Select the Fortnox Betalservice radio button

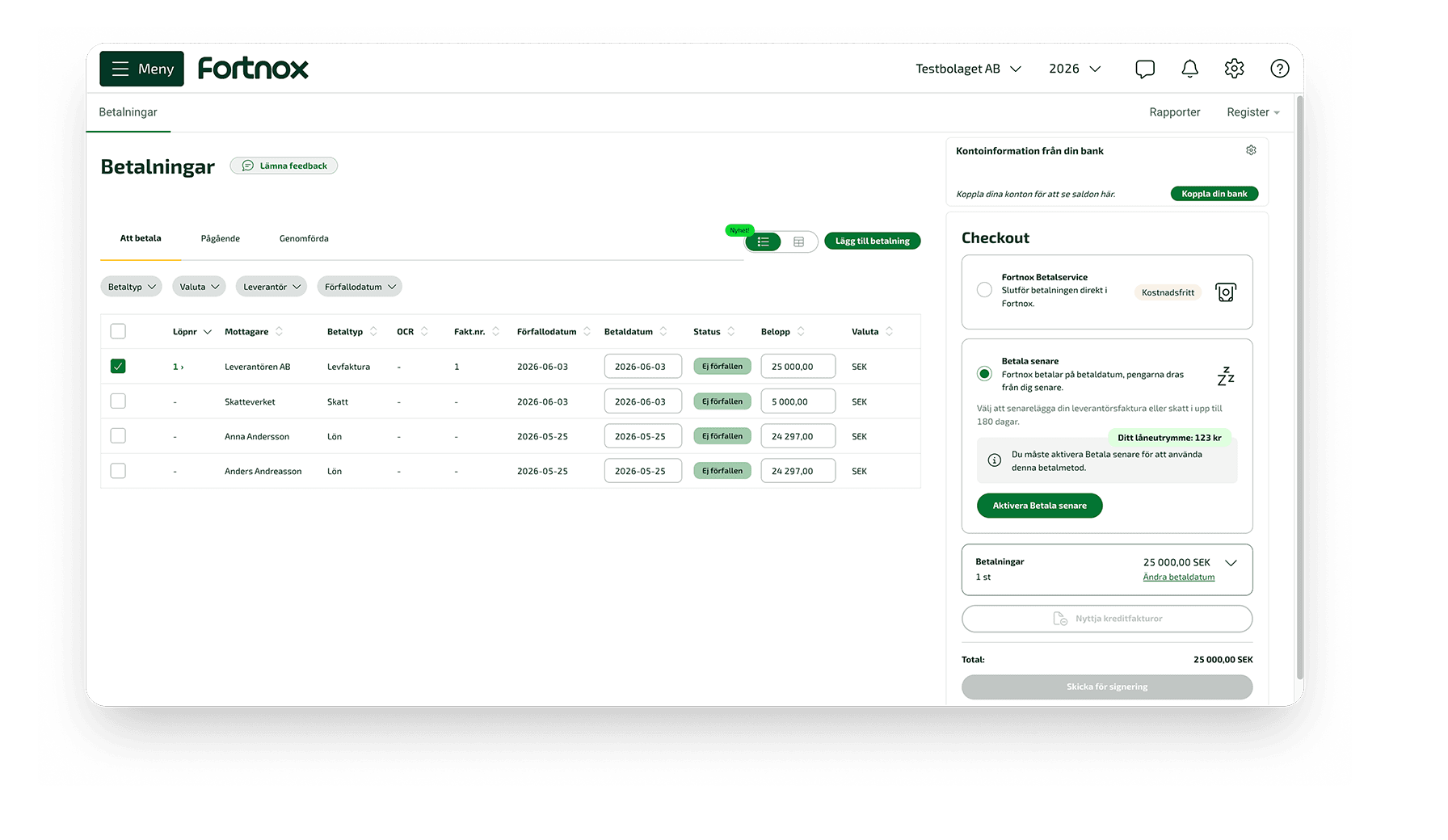coord(984,290)
